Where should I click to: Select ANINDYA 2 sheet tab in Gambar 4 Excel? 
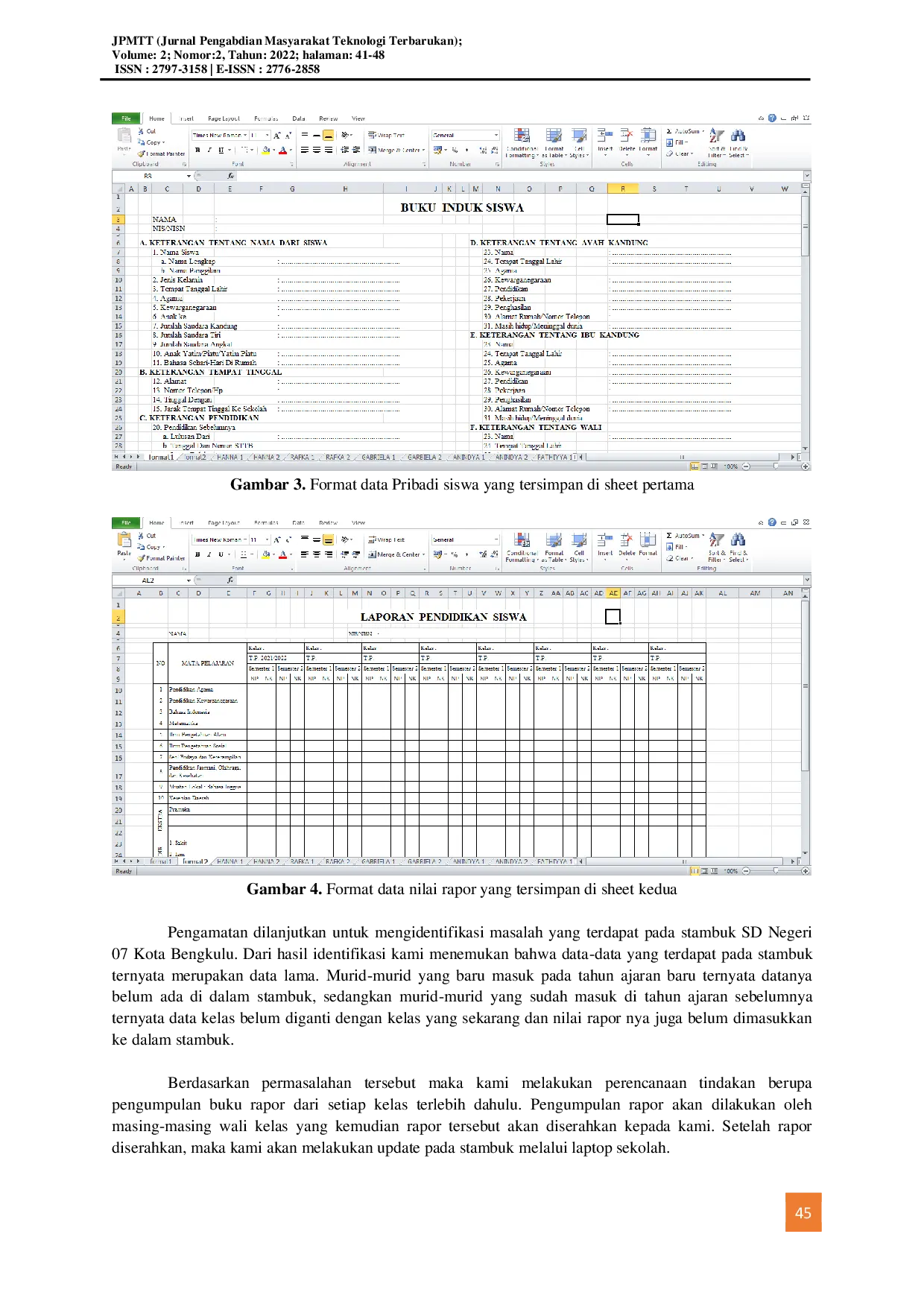pos(511,861)
